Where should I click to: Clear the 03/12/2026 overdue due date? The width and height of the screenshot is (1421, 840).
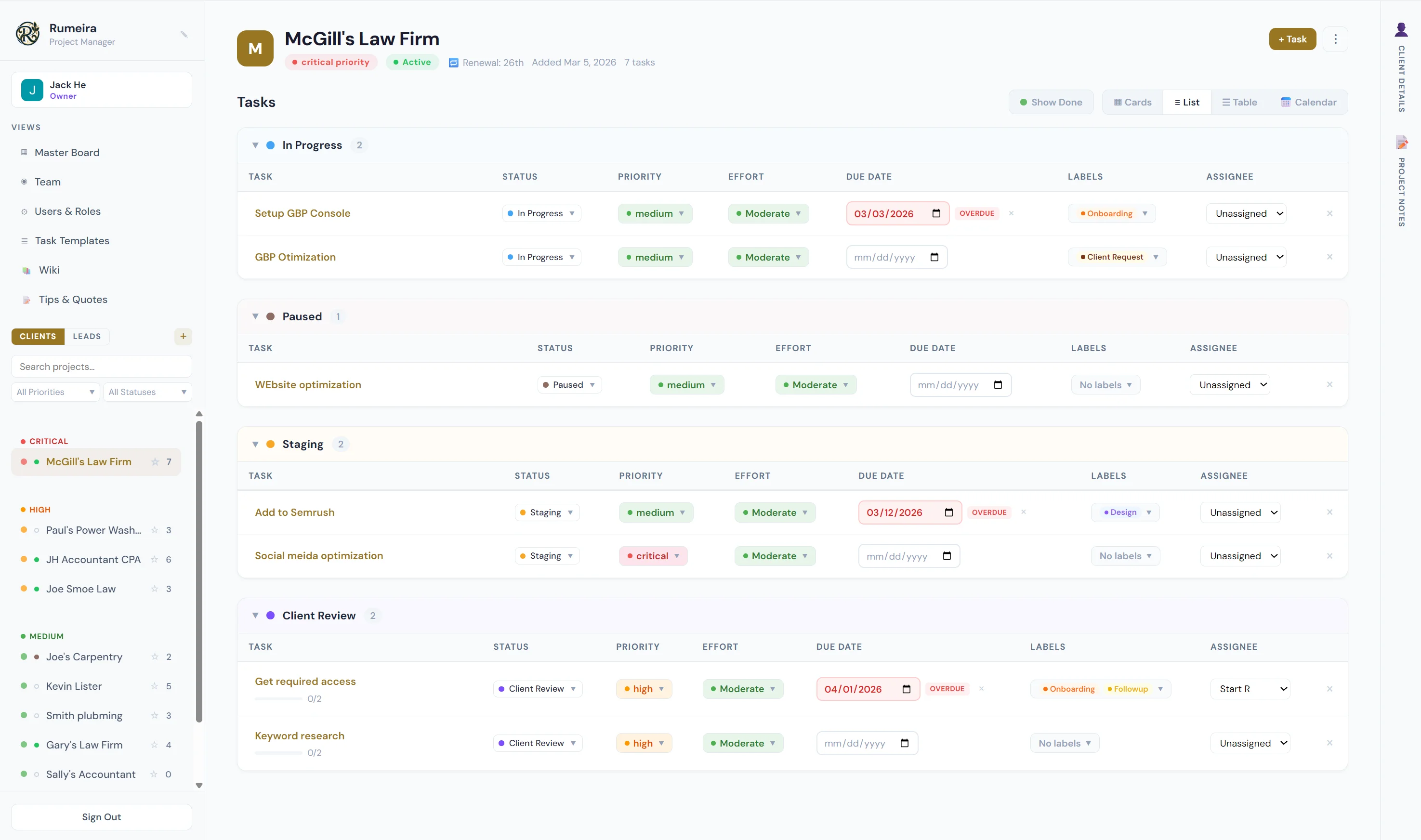click(1024, 512)
